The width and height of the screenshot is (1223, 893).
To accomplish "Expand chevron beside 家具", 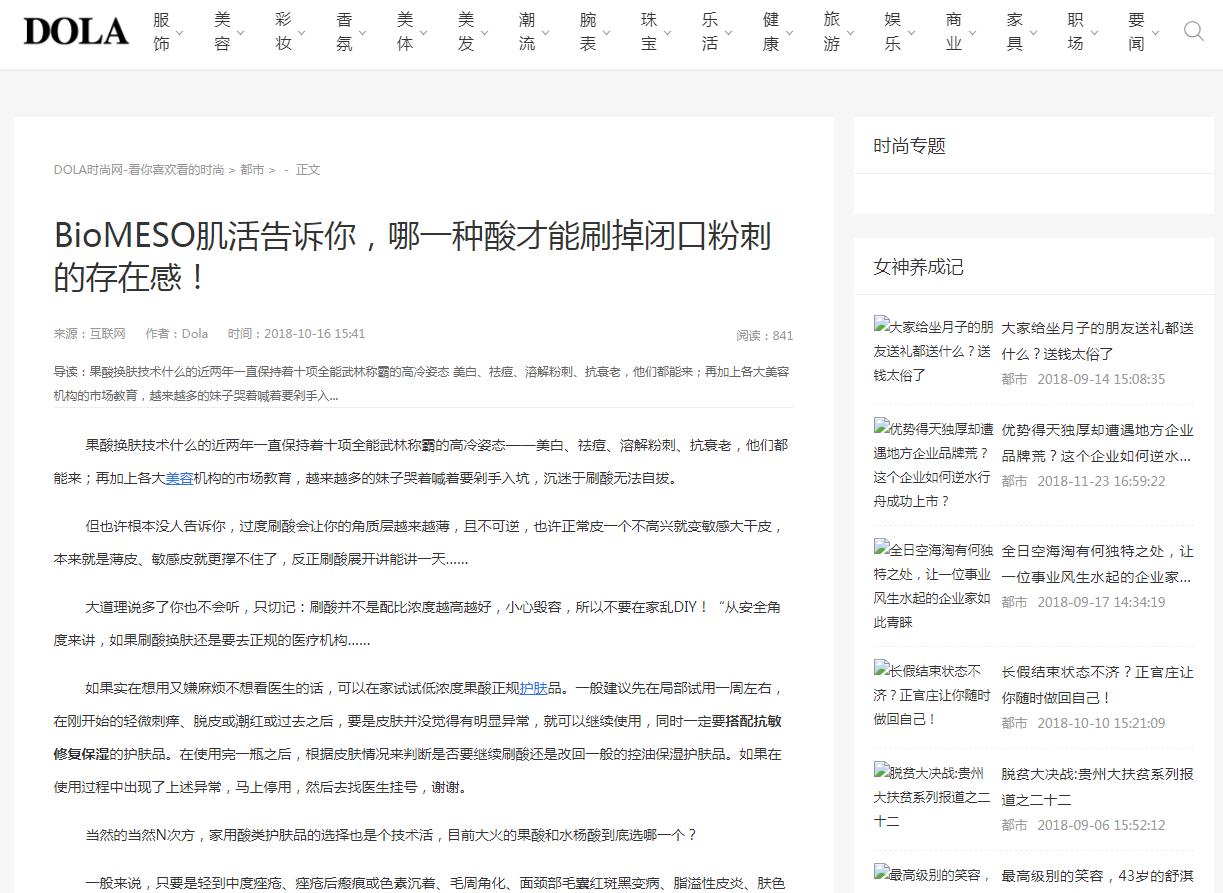I will pyautogui.click(x=1034, y=32).
